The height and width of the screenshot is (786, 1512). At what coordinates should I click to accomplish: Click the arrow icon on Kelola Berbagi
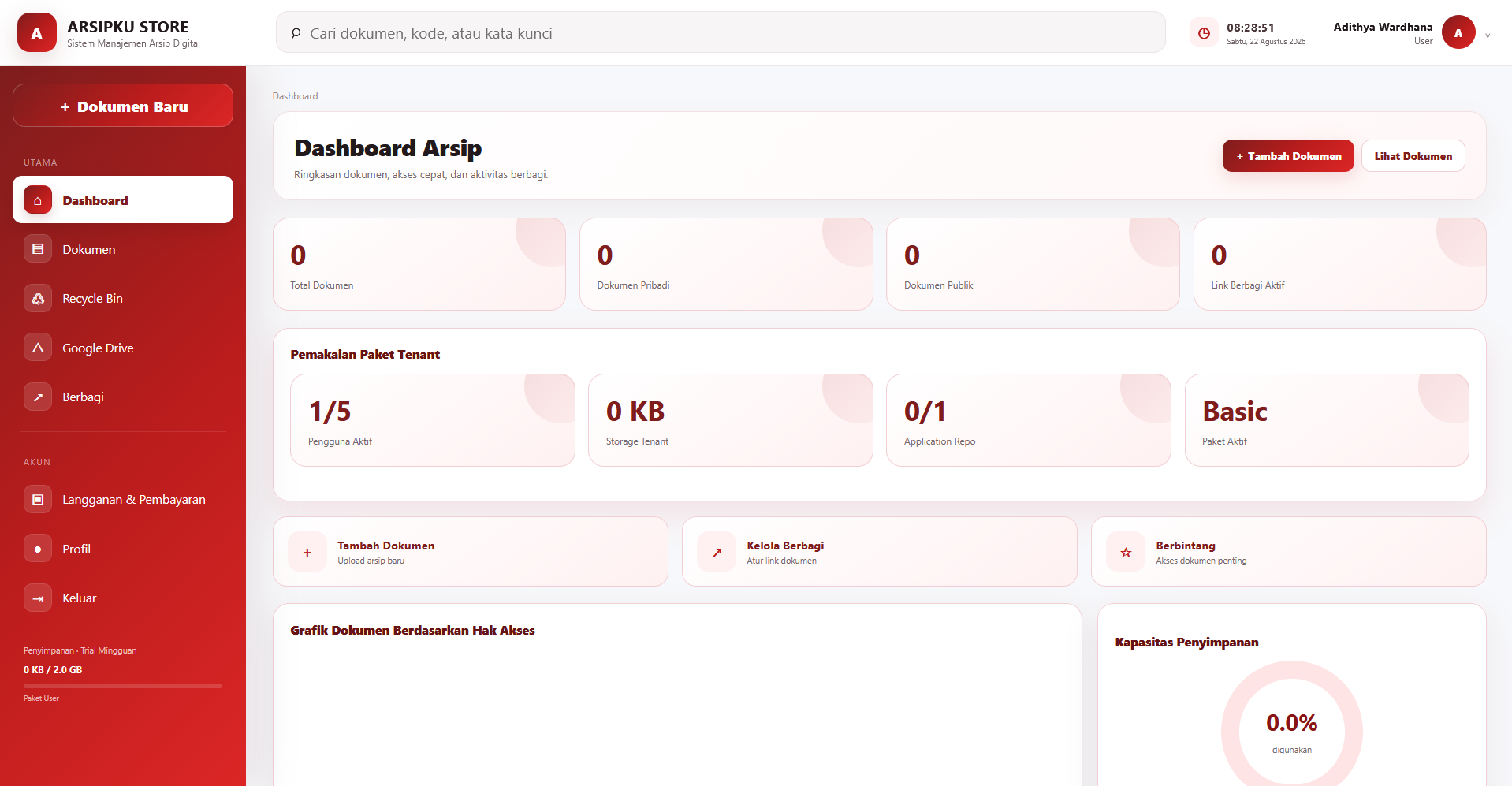click(x=717, y=552)
